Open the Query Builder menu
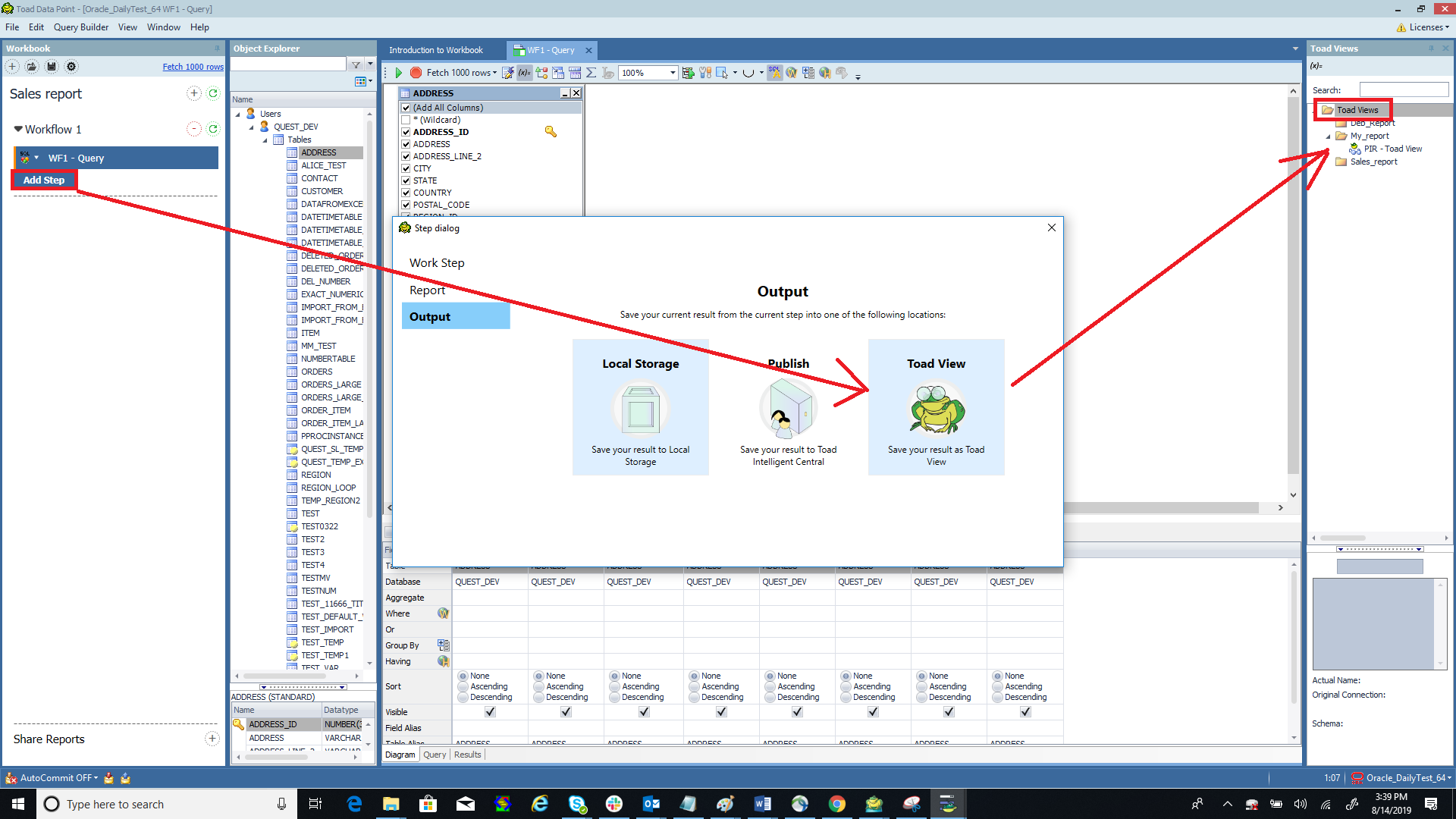The height and width of the screenshot is (819, 1456). [x=81, y=27]
